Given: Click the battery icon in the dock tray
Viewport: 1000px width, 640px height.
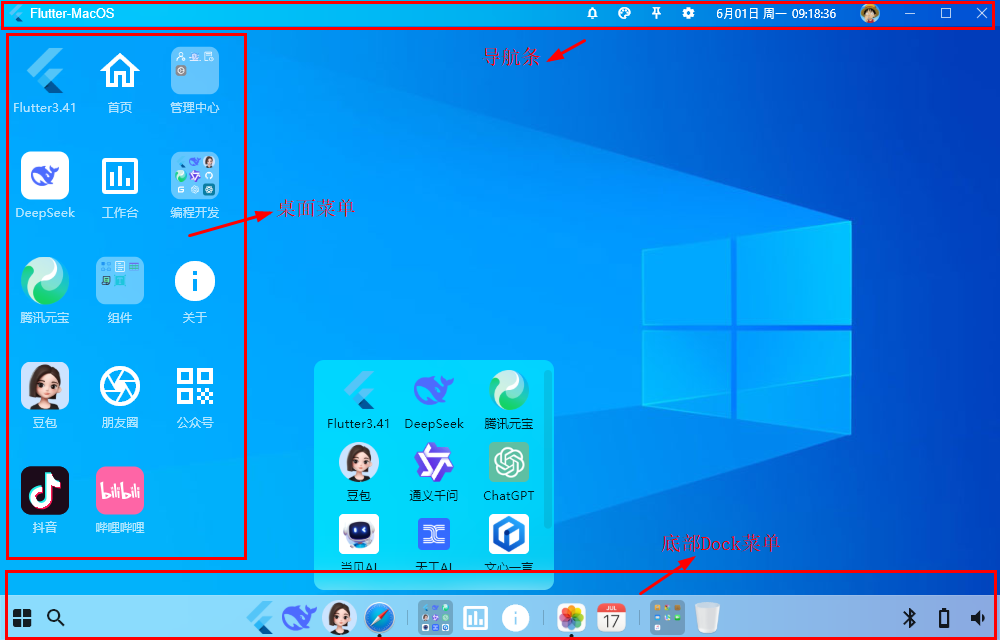Looking at the screenshot, I should (x=944, y=617).
